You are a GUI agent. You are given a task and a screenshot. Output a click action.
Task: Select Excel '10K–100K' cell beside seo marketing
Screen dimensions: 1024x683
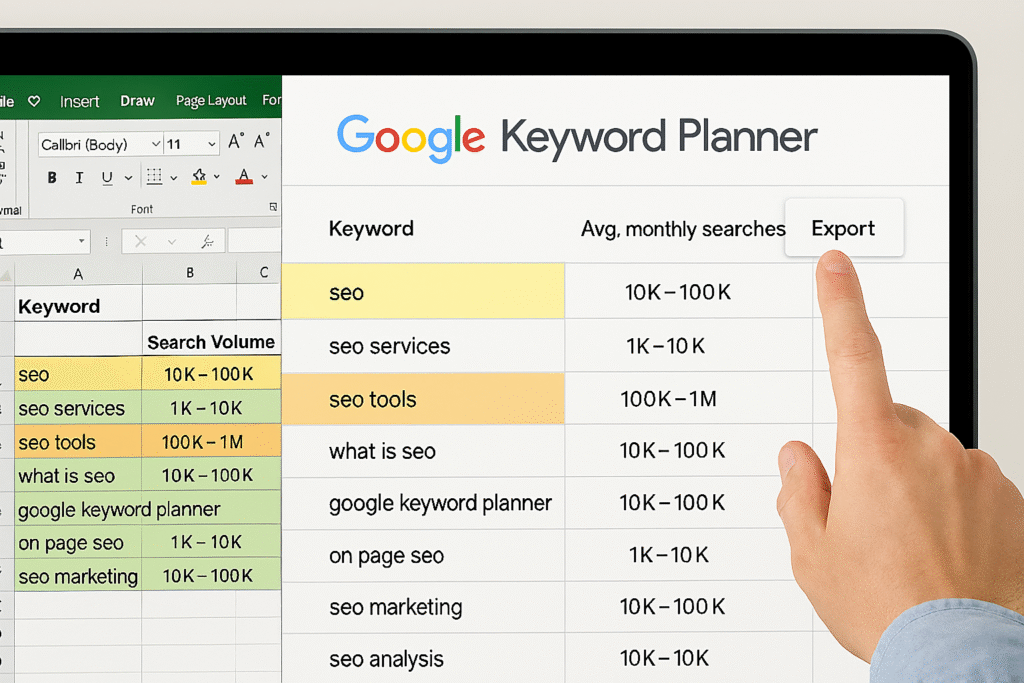pos(211,576)
